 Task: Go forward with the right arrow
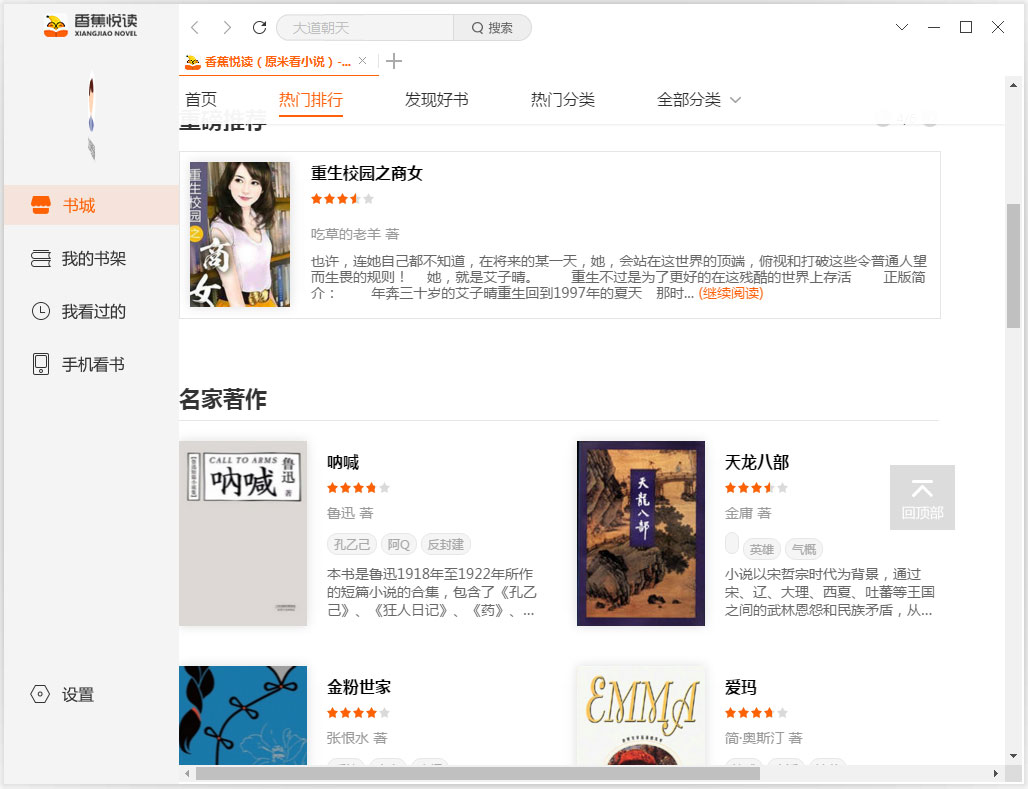227,28
